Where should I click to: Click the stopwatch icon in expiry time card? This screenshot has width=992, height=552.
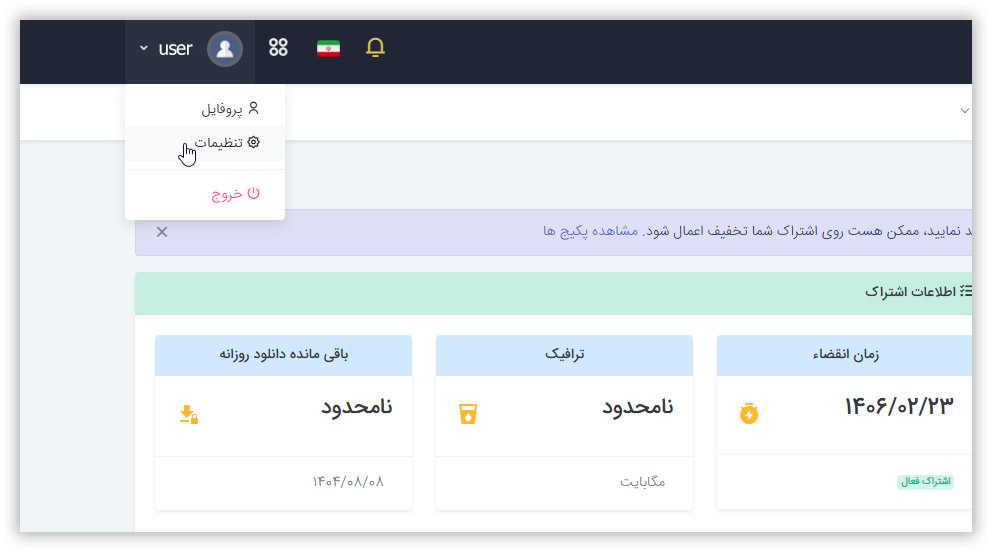pos(749,413)
